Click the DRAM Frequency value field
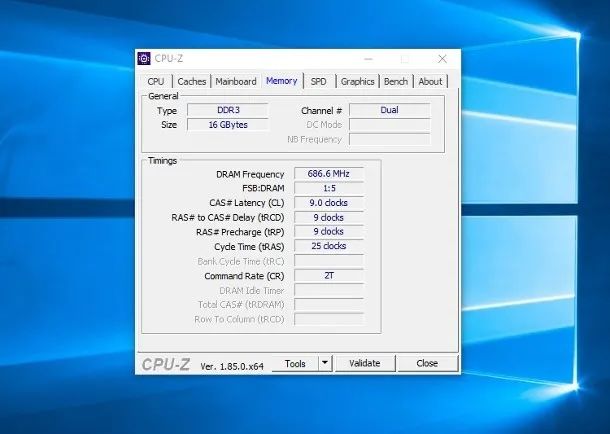The height and width of the screenshot is (434, 610). 328,174
